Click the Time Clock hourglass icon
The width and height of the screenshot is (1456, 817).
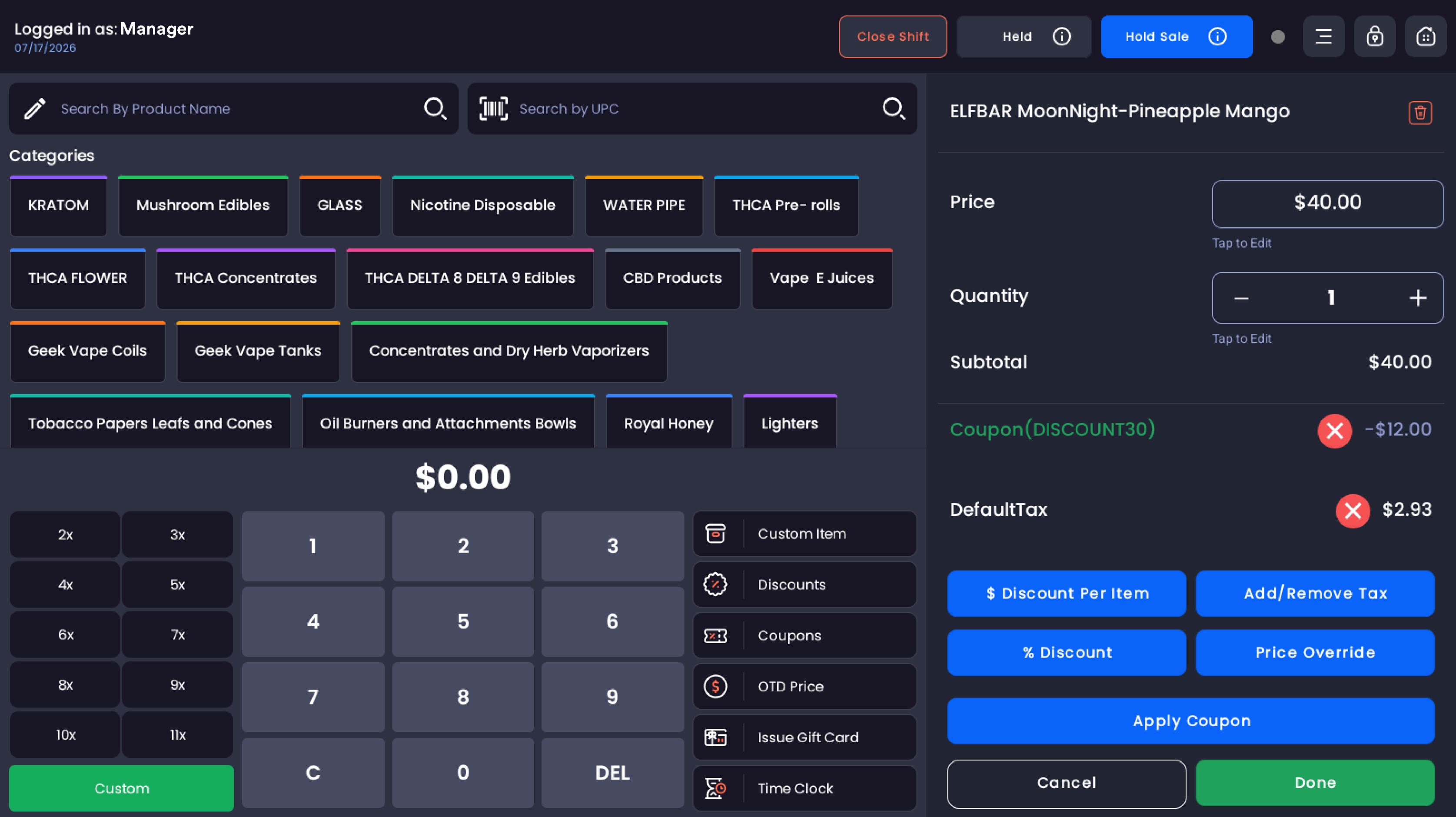click(x=715, y=788)
